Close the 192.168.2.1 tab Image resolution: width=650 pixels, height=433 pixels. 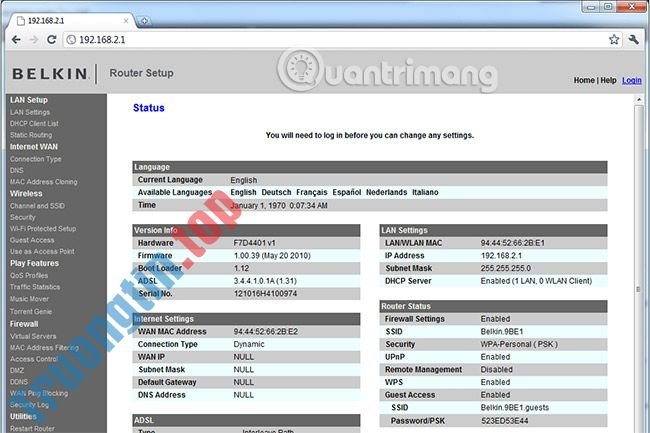point(127,20)
